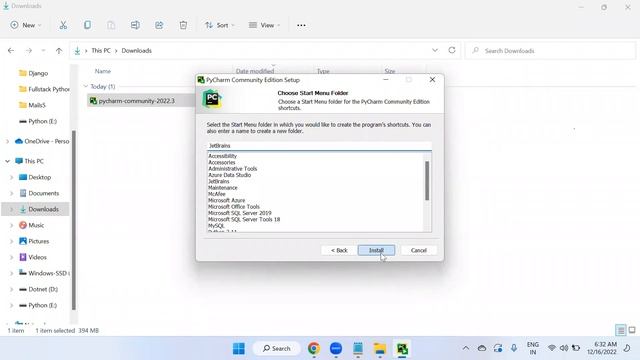Screen dimensions: 640x360
Task: Collapse the Today (1) group
Action: point(86,87)
